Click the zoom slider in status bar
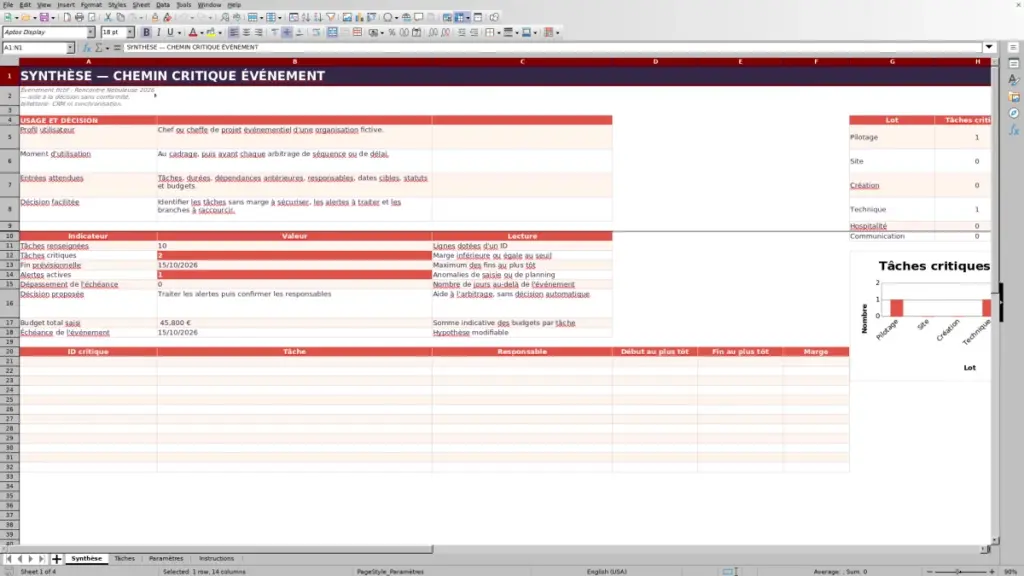1024x576 pixels. click(960, 572)
